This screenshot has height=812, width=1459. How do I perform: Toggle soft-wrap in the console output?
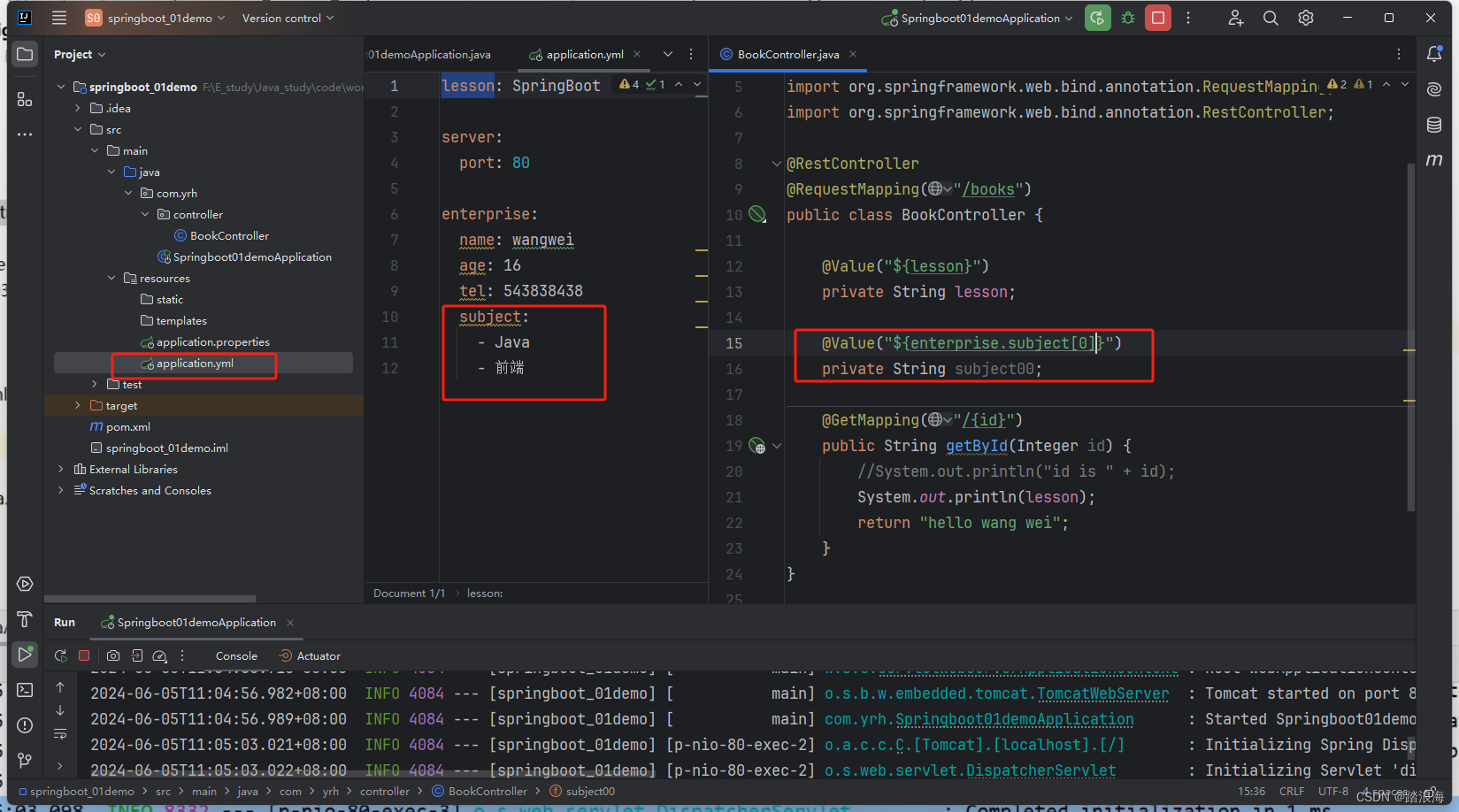[x=60, y=734]
